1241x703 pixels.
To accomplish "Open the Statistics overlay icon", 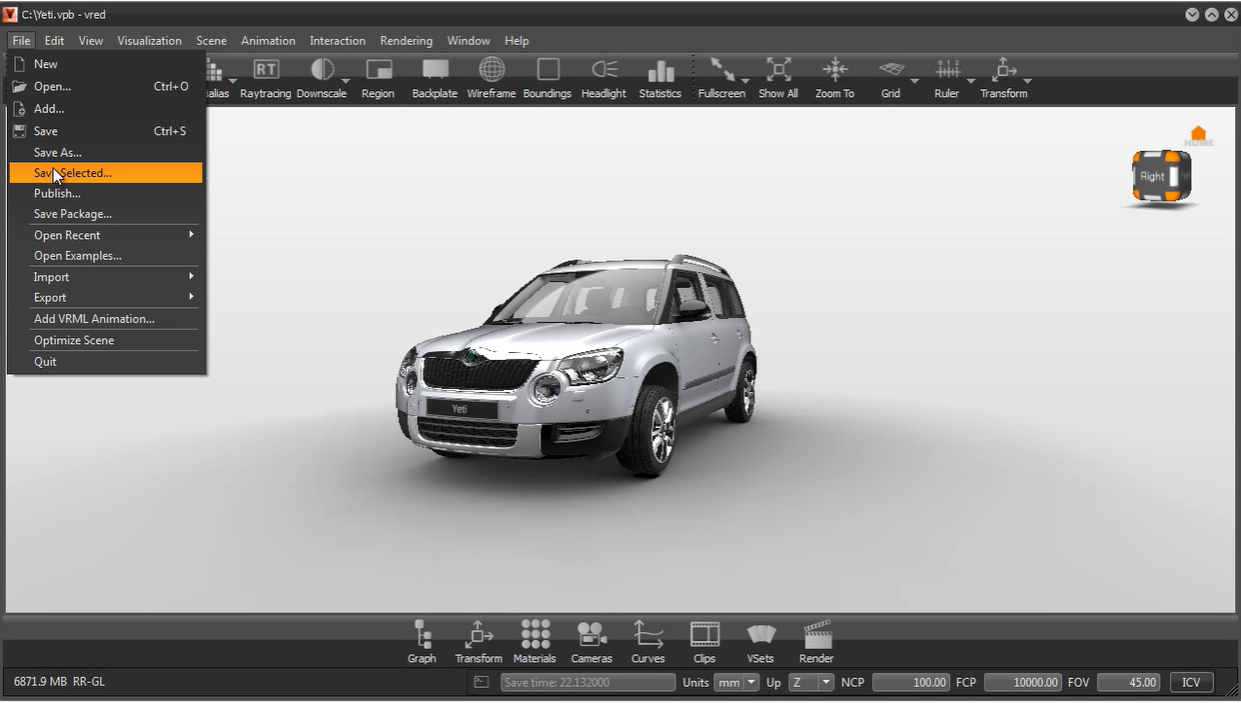I will click(x=660, y=70).
